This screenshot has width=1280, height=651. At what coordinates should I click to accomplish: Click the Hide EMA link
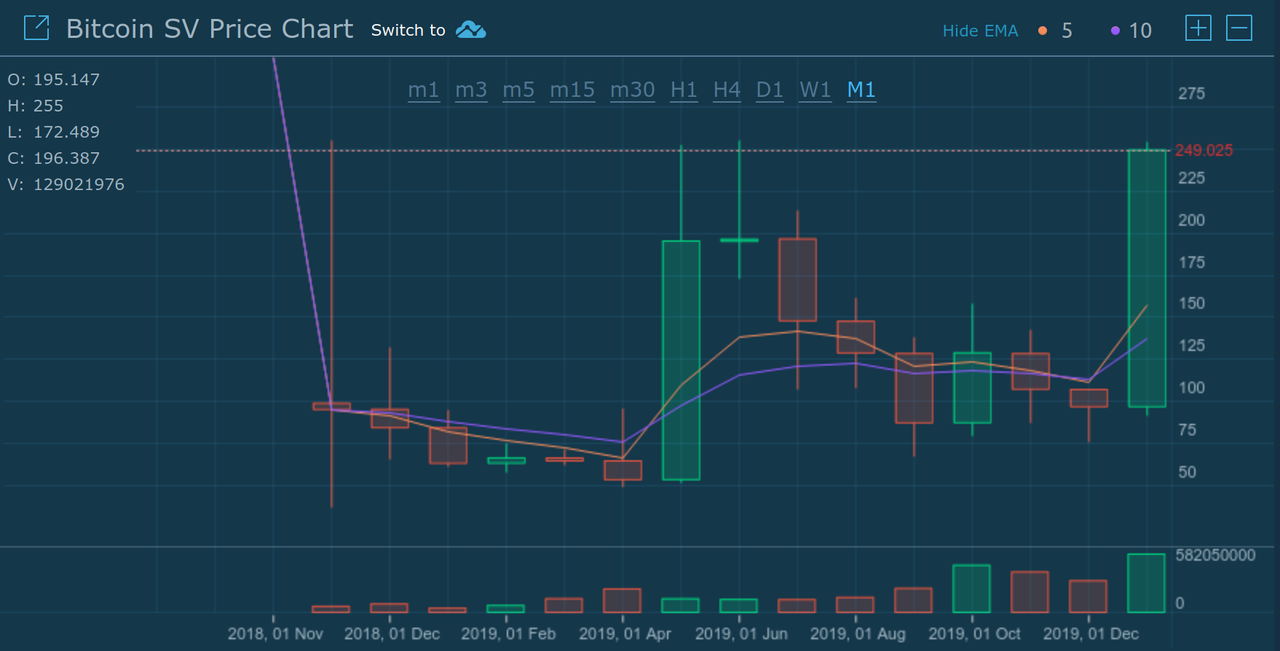(x=980, y=31)
